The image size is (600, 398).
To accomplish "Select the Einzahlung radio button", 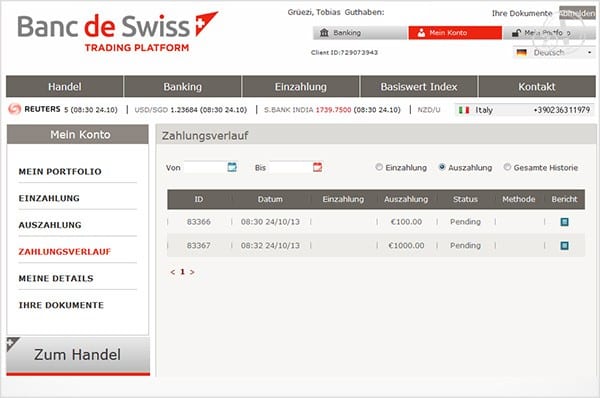I will (x=379, y=167).
